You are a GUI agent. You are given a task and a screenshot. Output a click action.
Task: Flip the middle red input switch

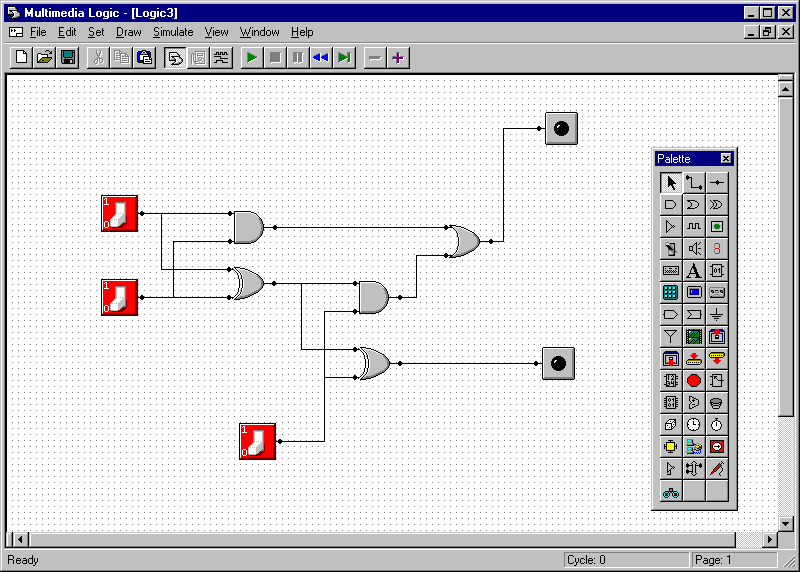coord(119,297)
